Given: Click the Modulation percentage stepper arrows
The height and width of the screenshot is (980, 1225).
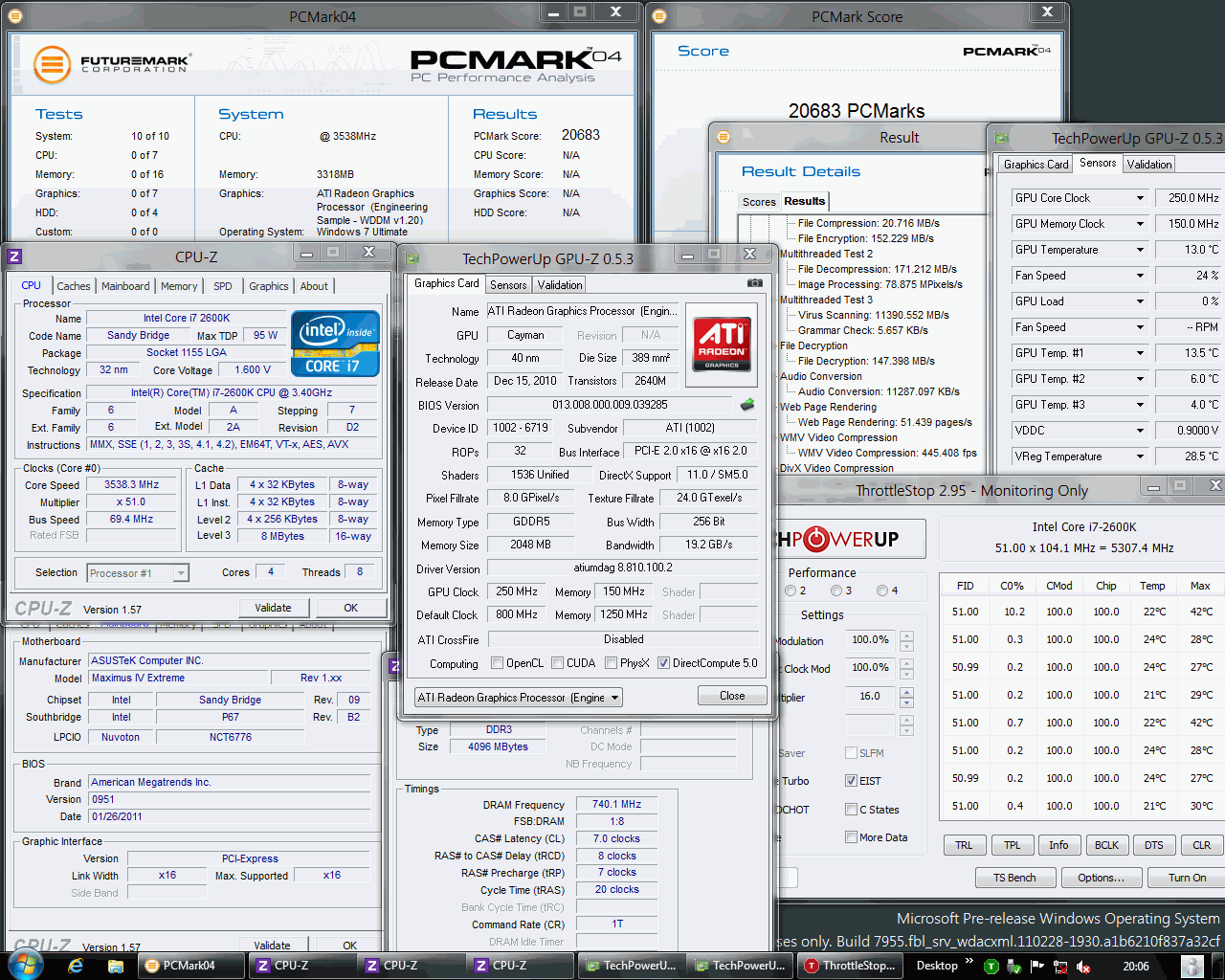Looking at the screenshot, I should [906, 640].
